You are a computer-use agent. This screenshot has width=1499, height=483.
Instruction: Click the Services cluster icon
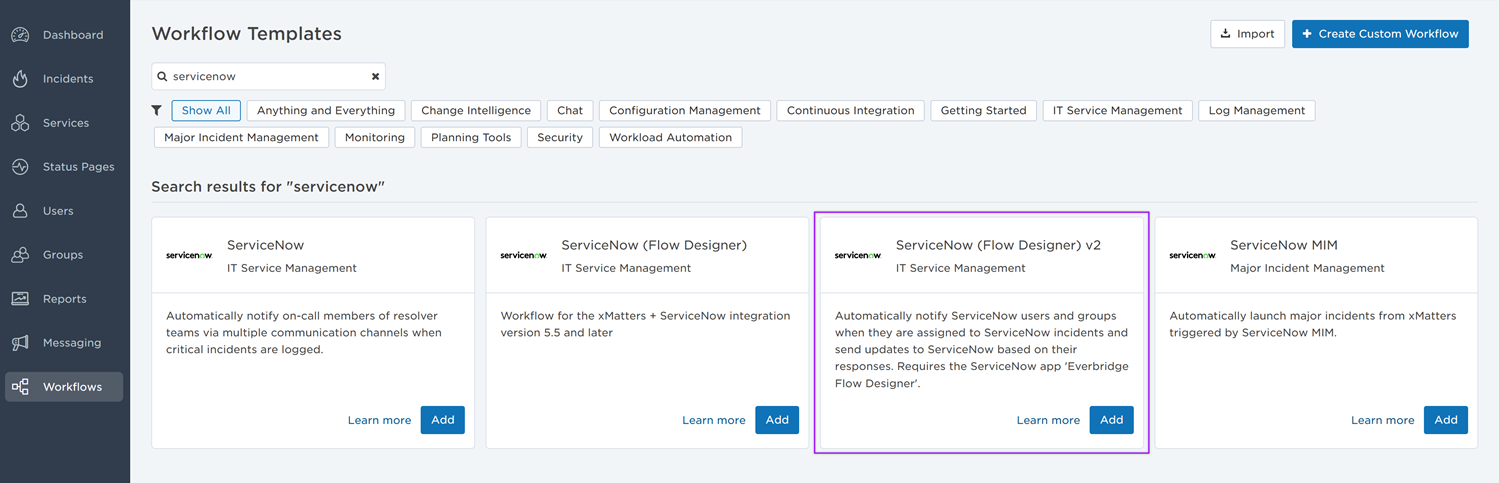[20, 123]
